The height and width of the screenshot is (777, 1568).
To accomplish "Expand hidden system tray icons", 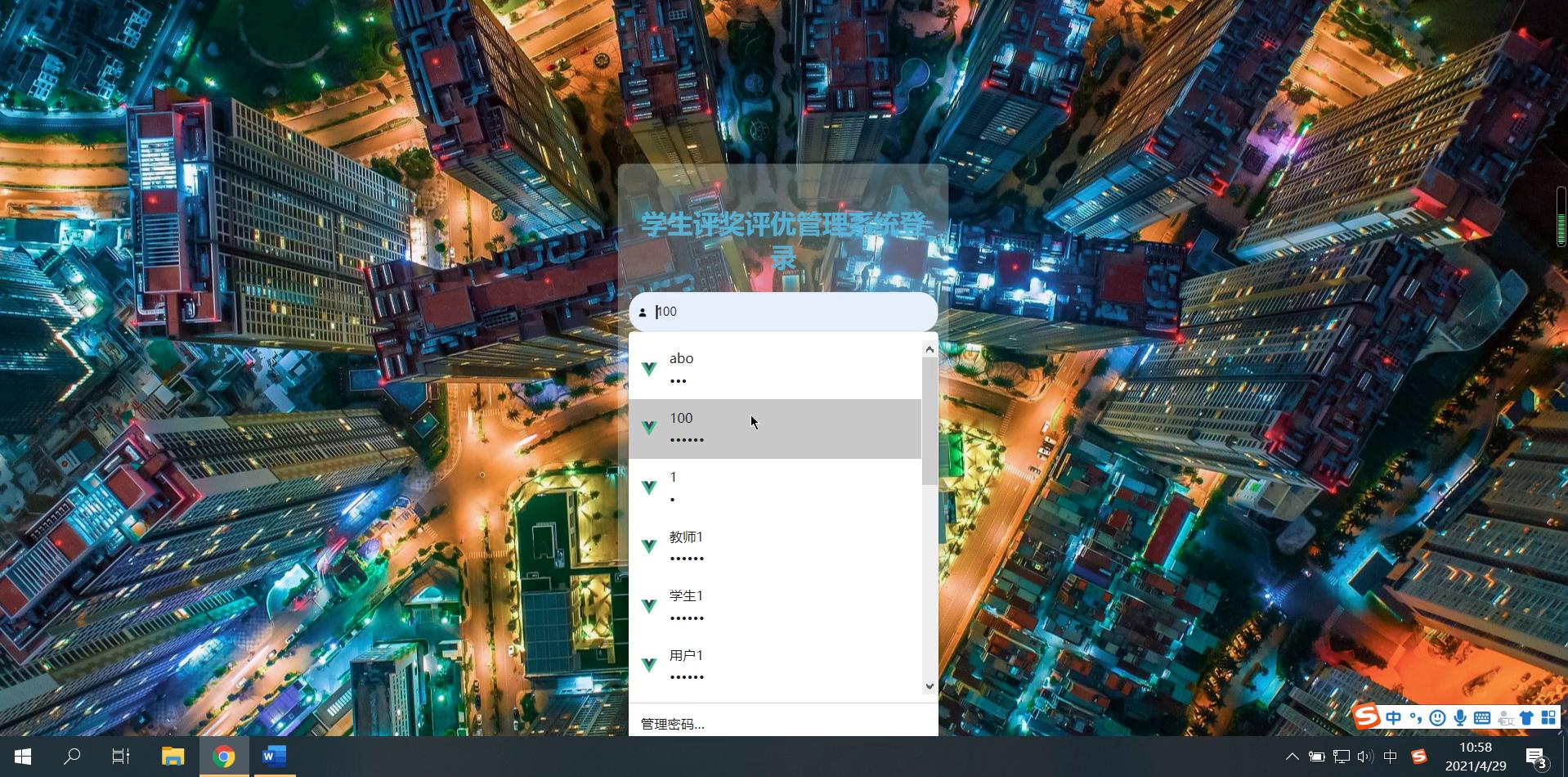I will pos(1292,757).
